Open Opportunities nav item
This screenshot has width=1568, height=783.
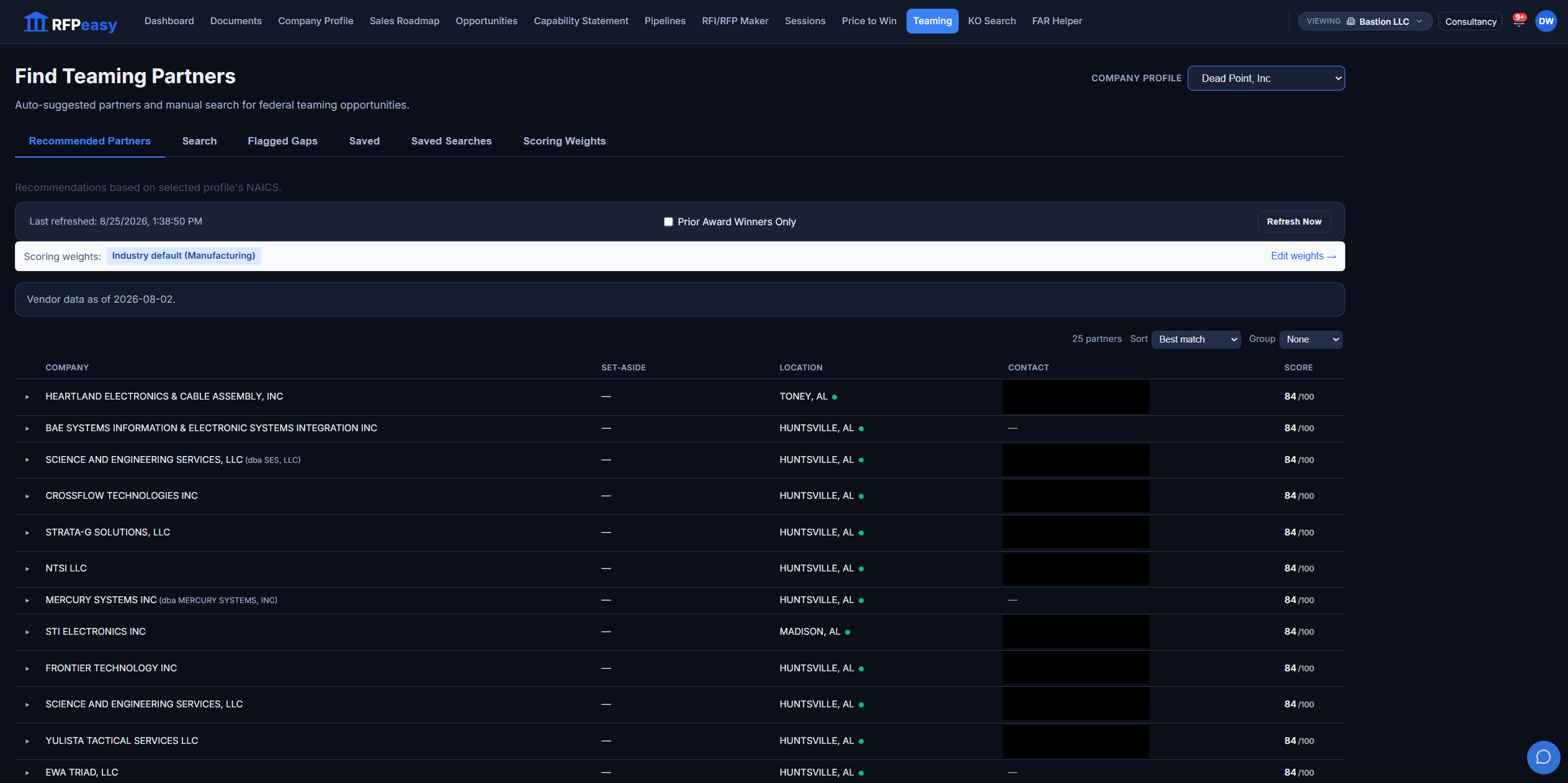[x=486, y=21]
